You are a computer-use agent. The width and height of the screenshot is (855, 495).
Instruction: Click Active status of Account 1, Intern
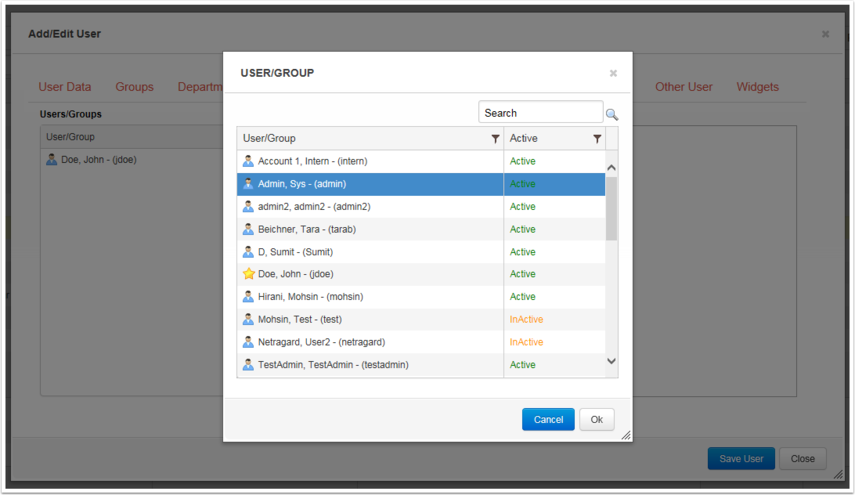point(522,161)
